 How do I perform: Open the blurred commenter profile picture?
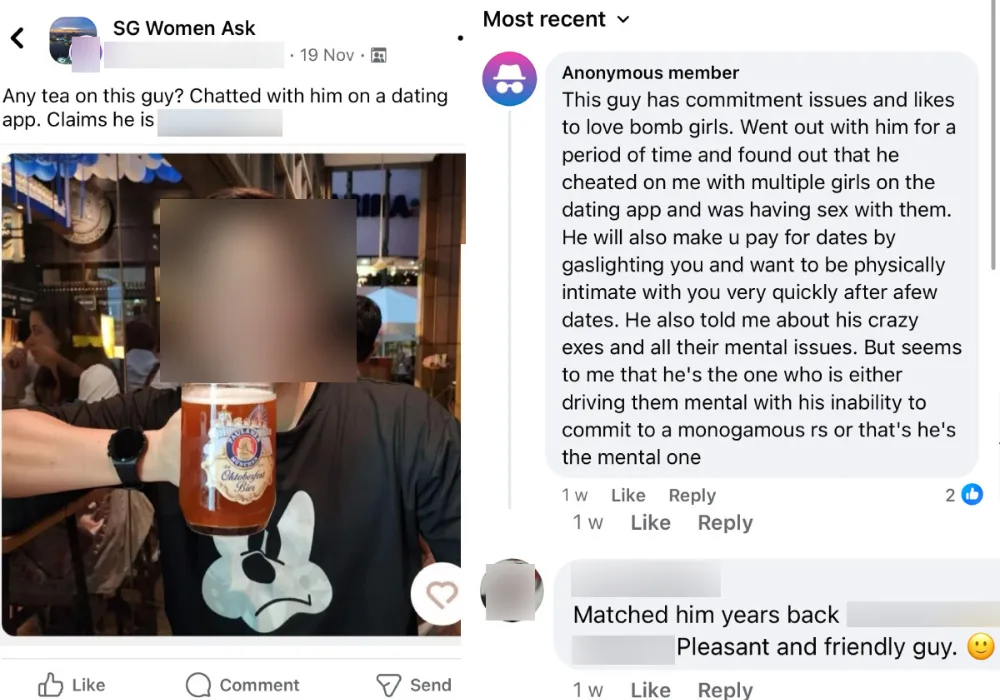511,590
